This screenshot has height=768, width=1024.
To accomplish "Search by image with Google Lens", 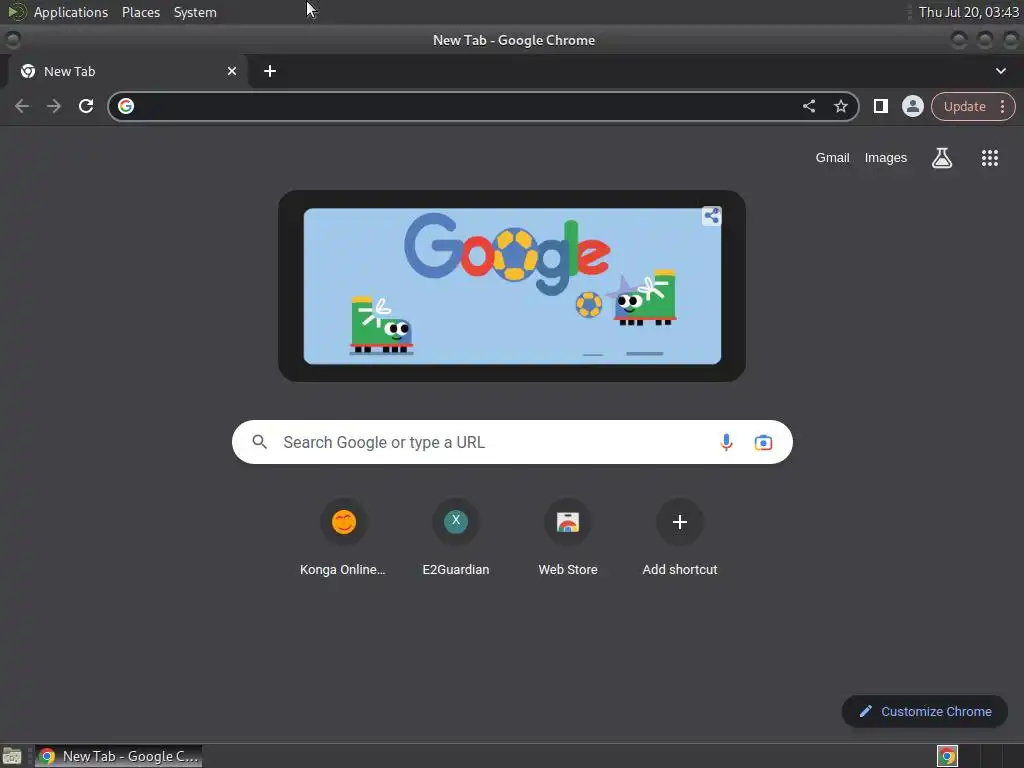I will click(x=763, y=442).
